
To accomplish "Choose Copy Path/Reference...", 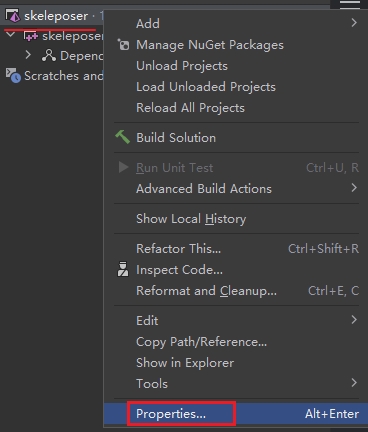I will point(236,342).
